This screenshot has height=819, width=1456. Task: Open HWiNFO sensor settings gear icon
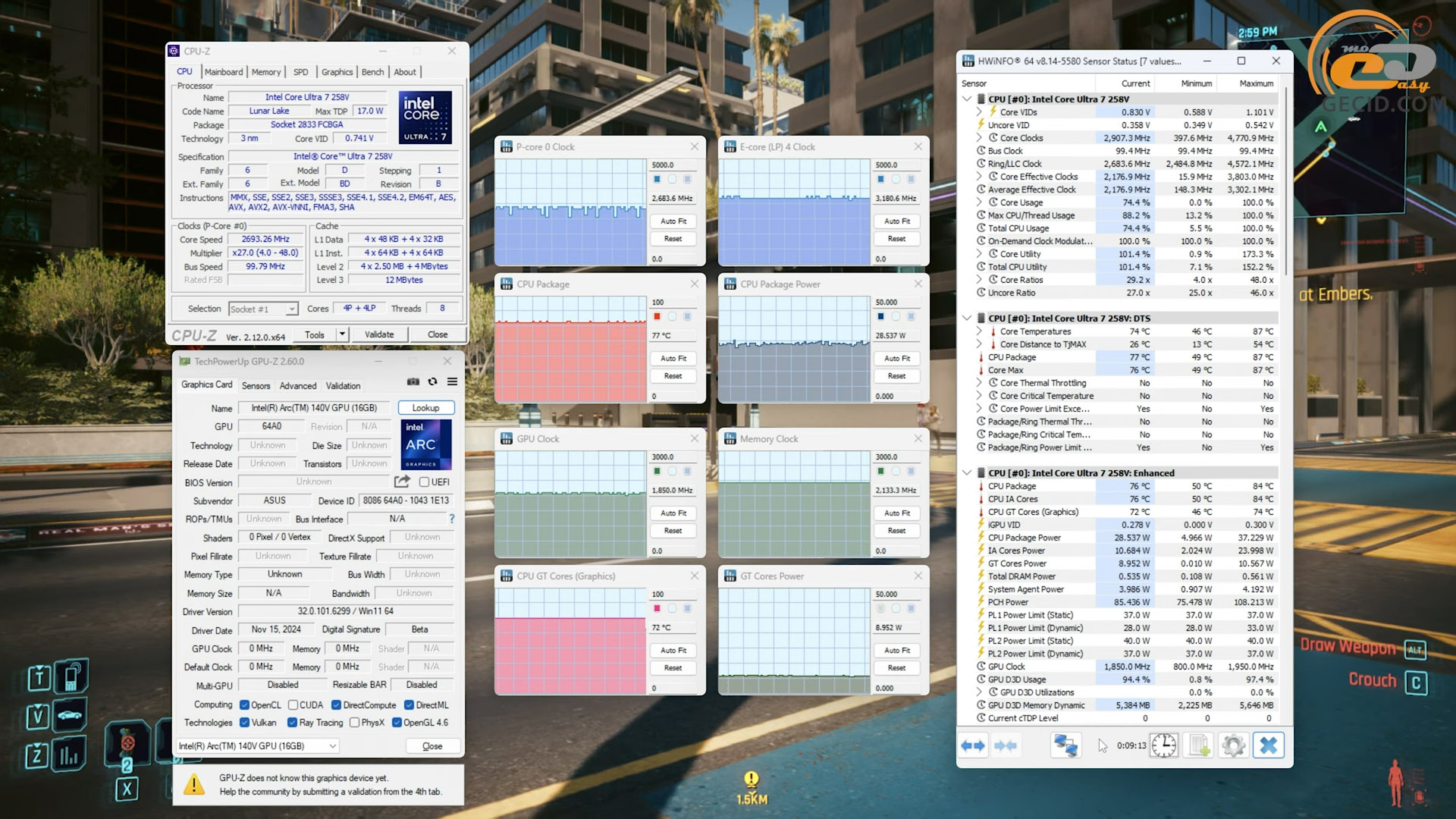click(x=1234, y=746)
